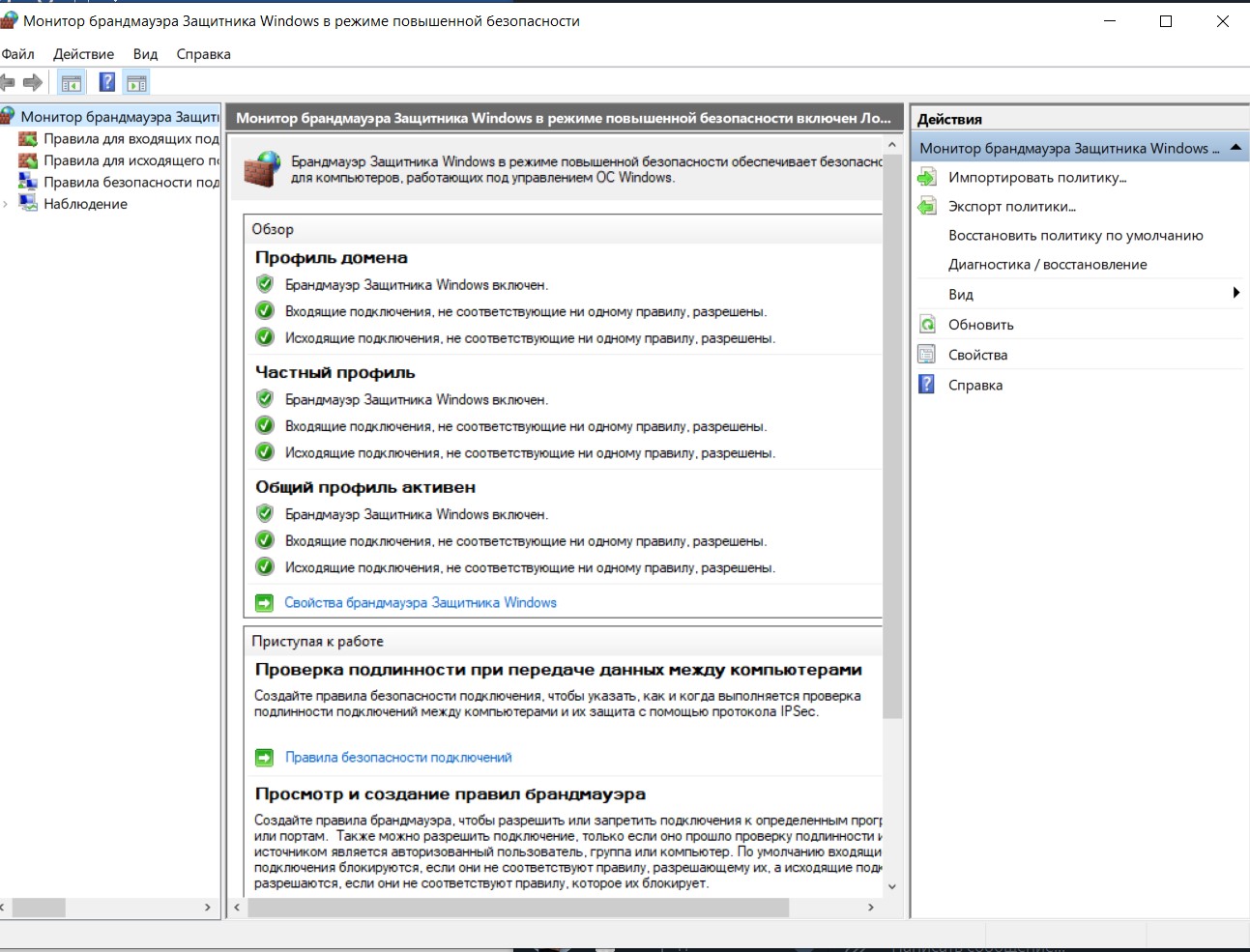Click the Обновить refresh icon
Screen dimensions: 1250x952
pos(927,325)
